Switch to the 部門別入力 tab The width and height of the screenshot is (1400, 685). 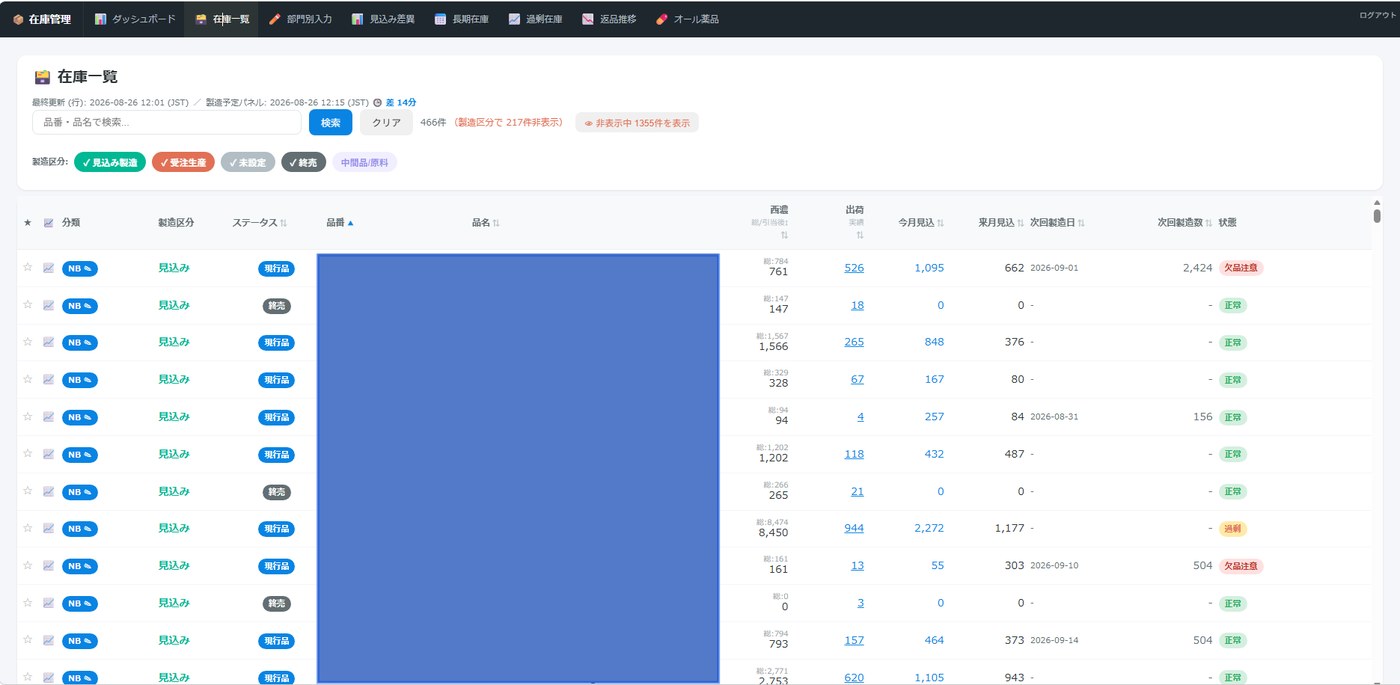pyautogui.click(x=301, y=19)
